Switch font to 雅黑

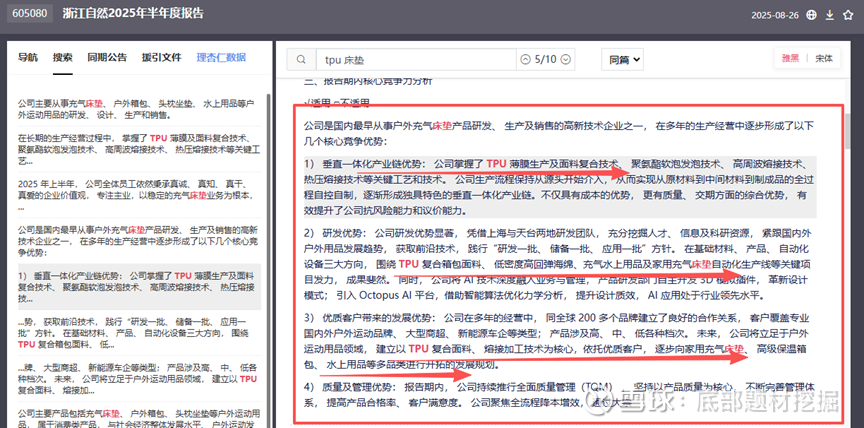pyautogui.click(x=790, y=59)
